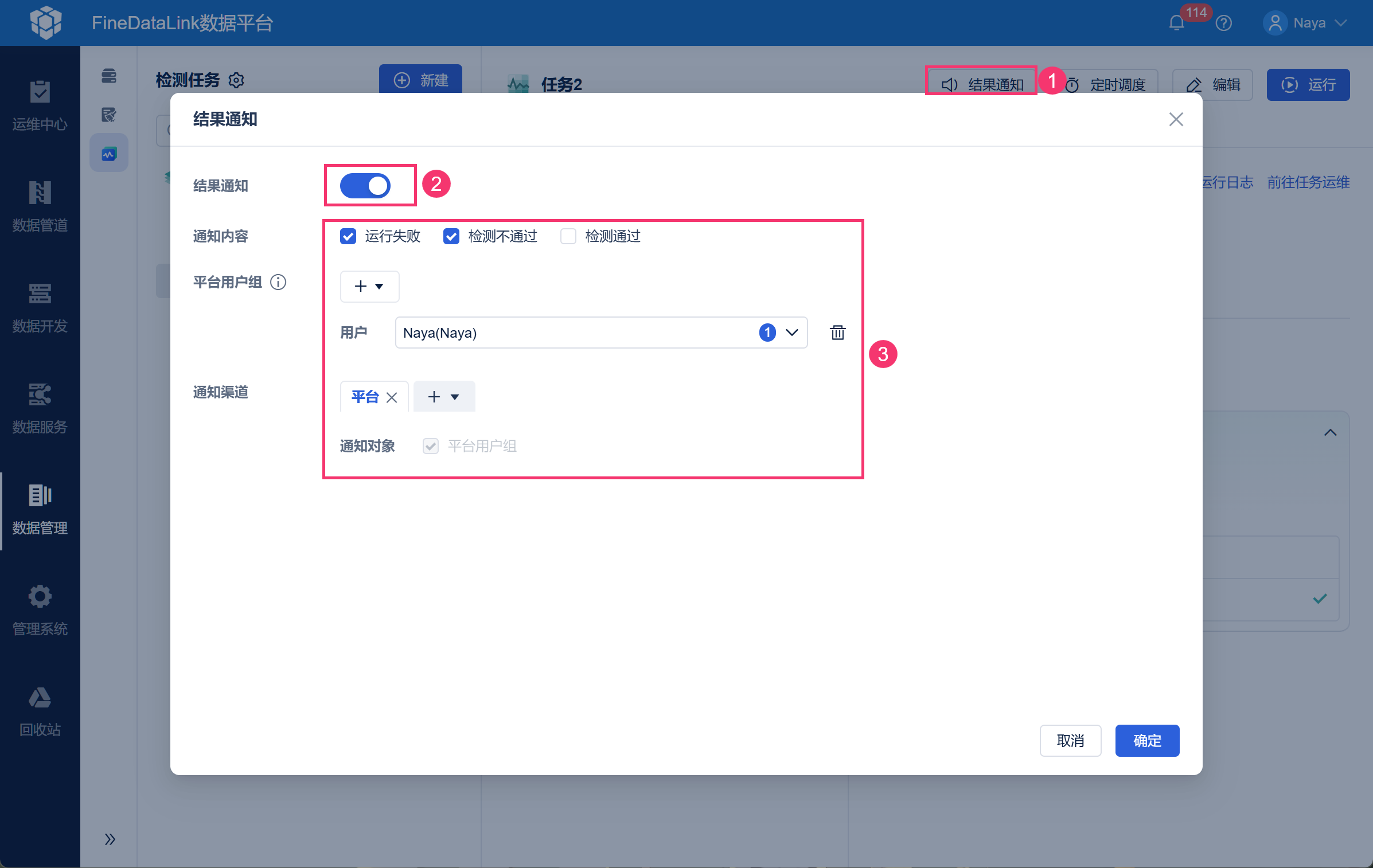
Task: Click the help question mark icon
Action: (1223, 23)
